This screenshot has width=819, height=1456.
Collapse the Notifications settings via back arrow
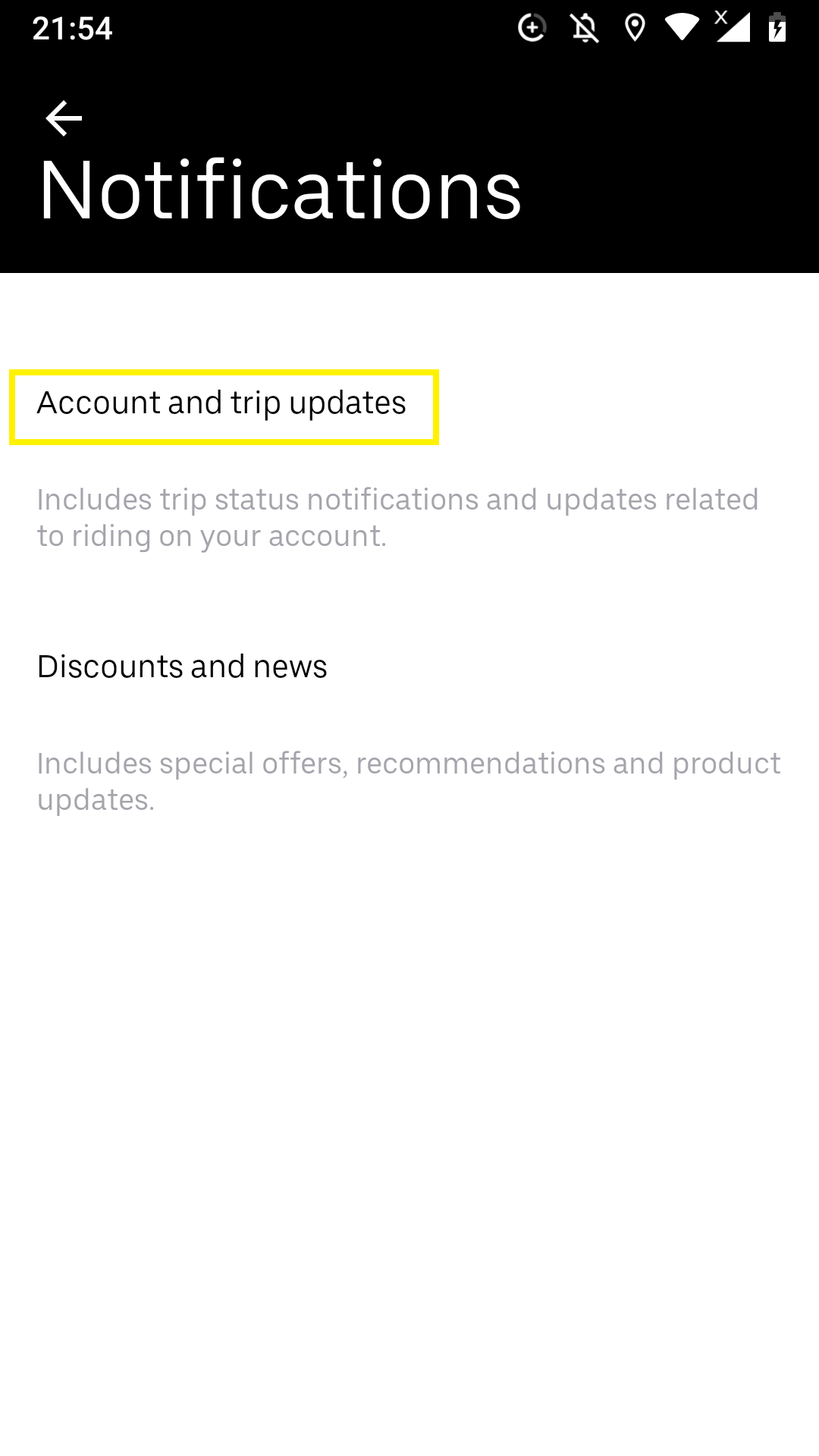tap(62, 118)
